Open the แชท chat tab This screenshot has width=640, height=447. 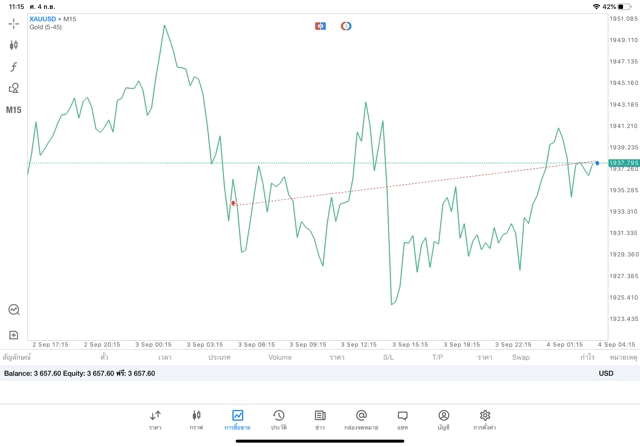click(x=402, y=419)
